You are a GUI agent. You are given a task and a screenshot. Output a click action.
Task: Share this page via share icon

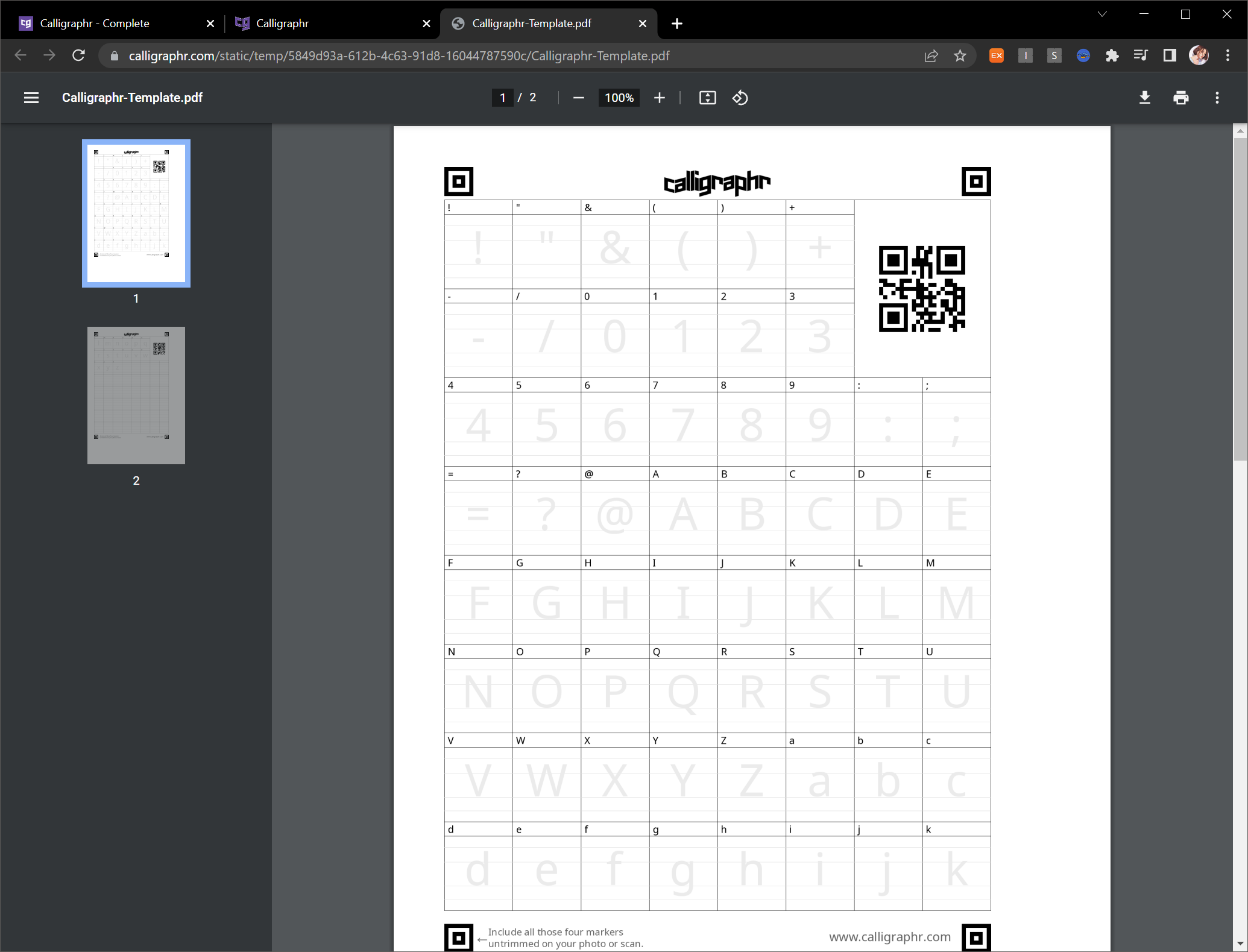coord(931,56)
